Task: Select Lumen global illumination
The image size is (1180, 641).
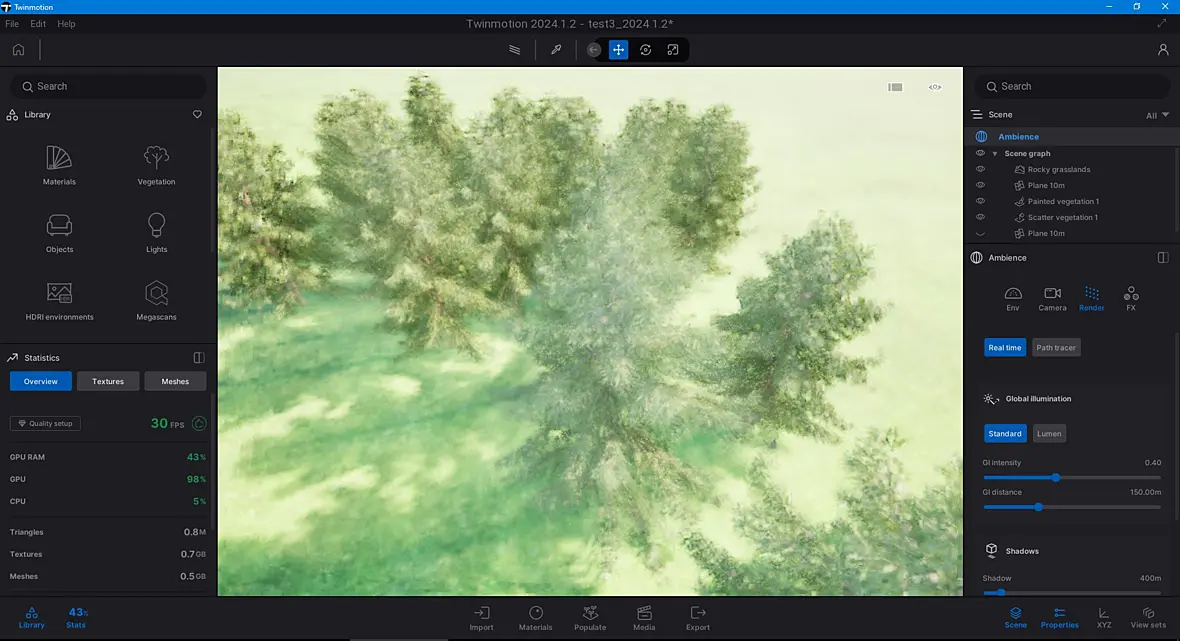Action: pyautogui.click(x=1048, y=433)
